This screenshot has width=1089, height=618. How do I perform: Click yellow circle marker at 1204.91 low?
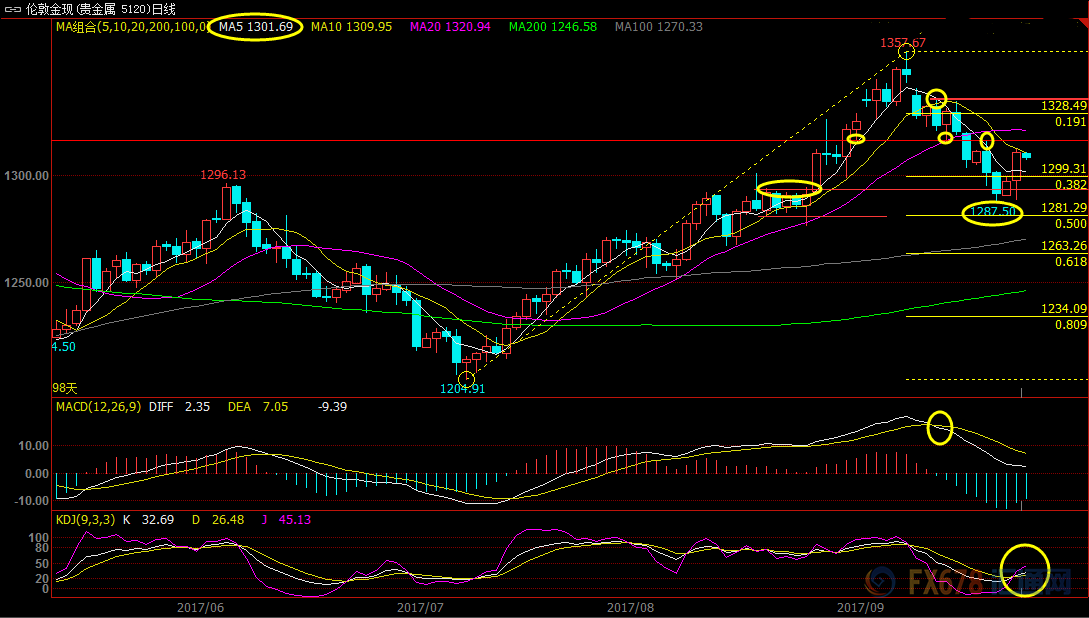point(467,377)
